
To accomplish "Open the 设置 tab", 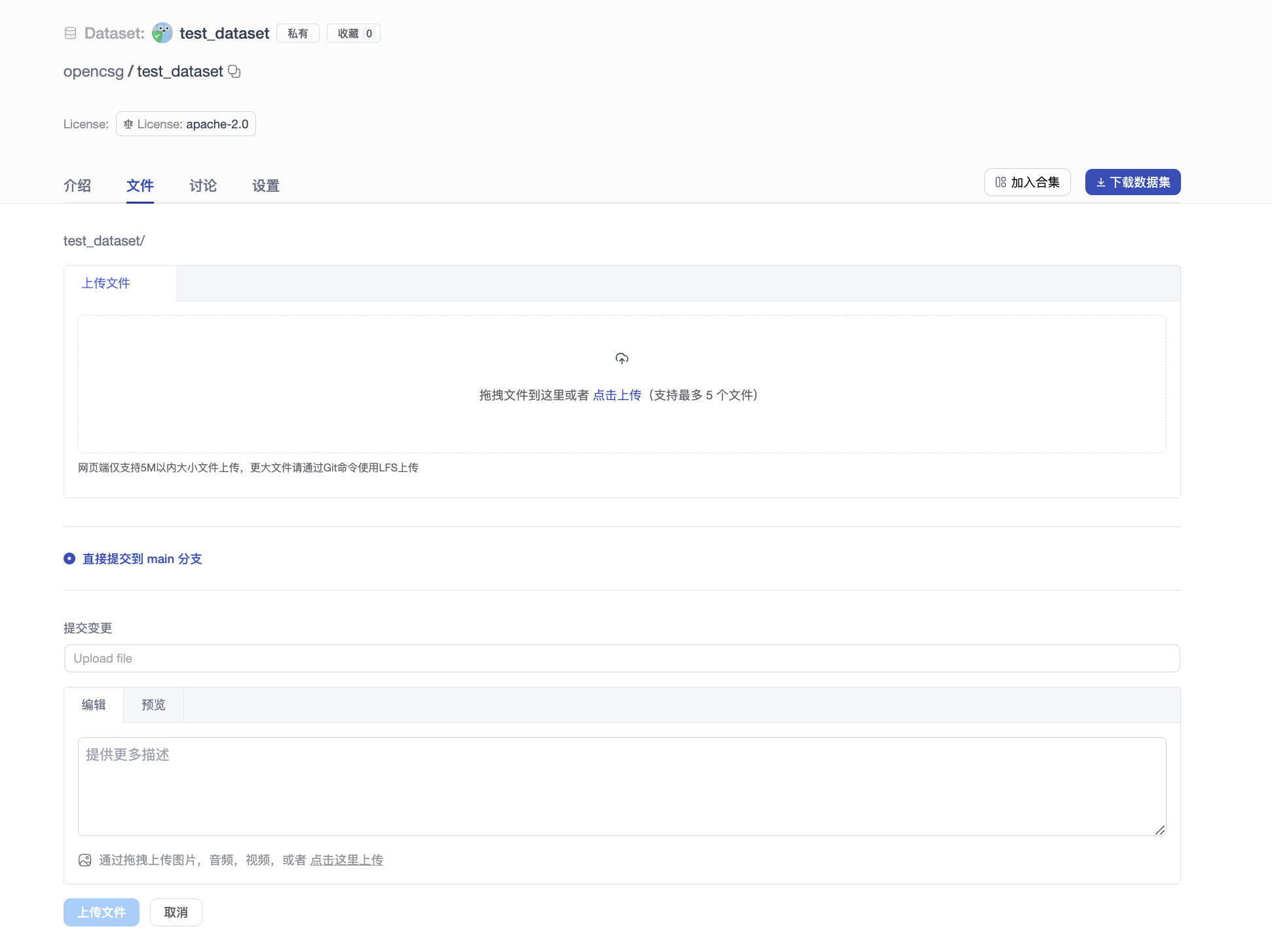I will (x=266, y=186).
